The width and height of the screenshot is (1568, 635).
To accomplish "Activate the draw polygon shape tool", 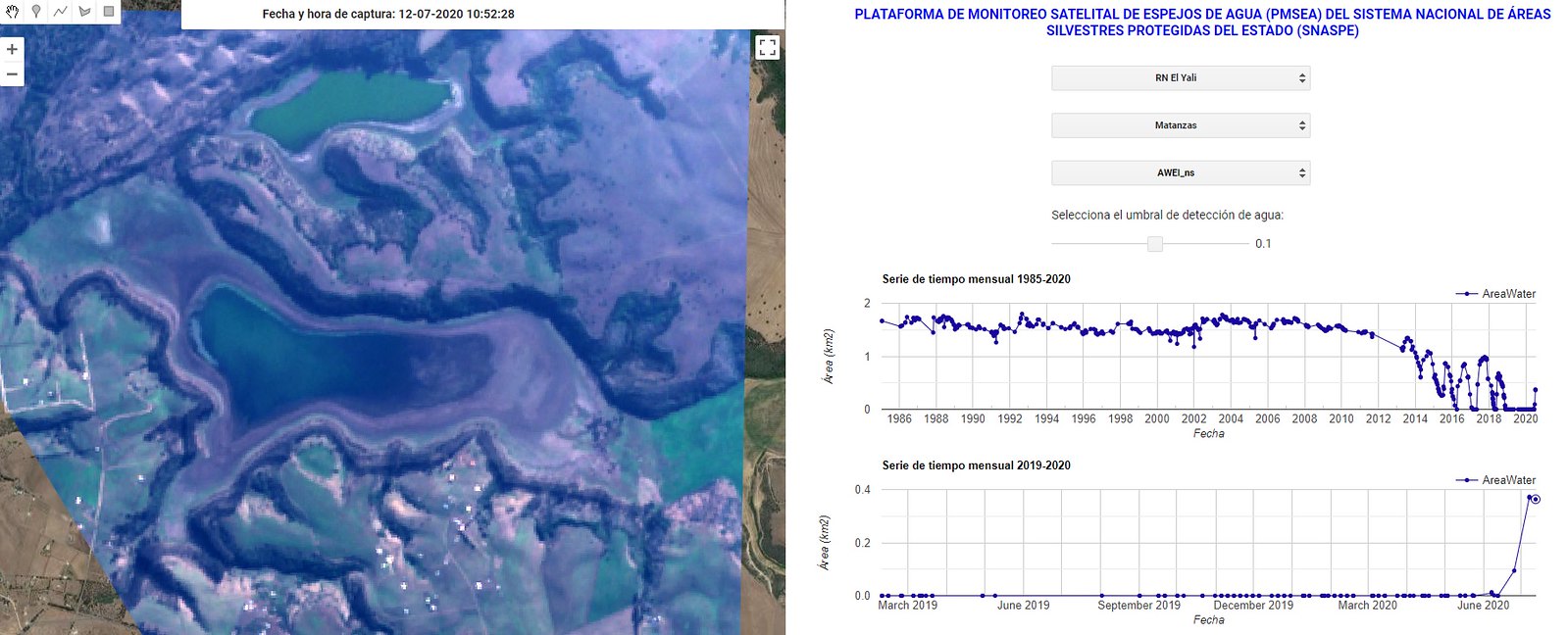I will (x=84, y=12).
